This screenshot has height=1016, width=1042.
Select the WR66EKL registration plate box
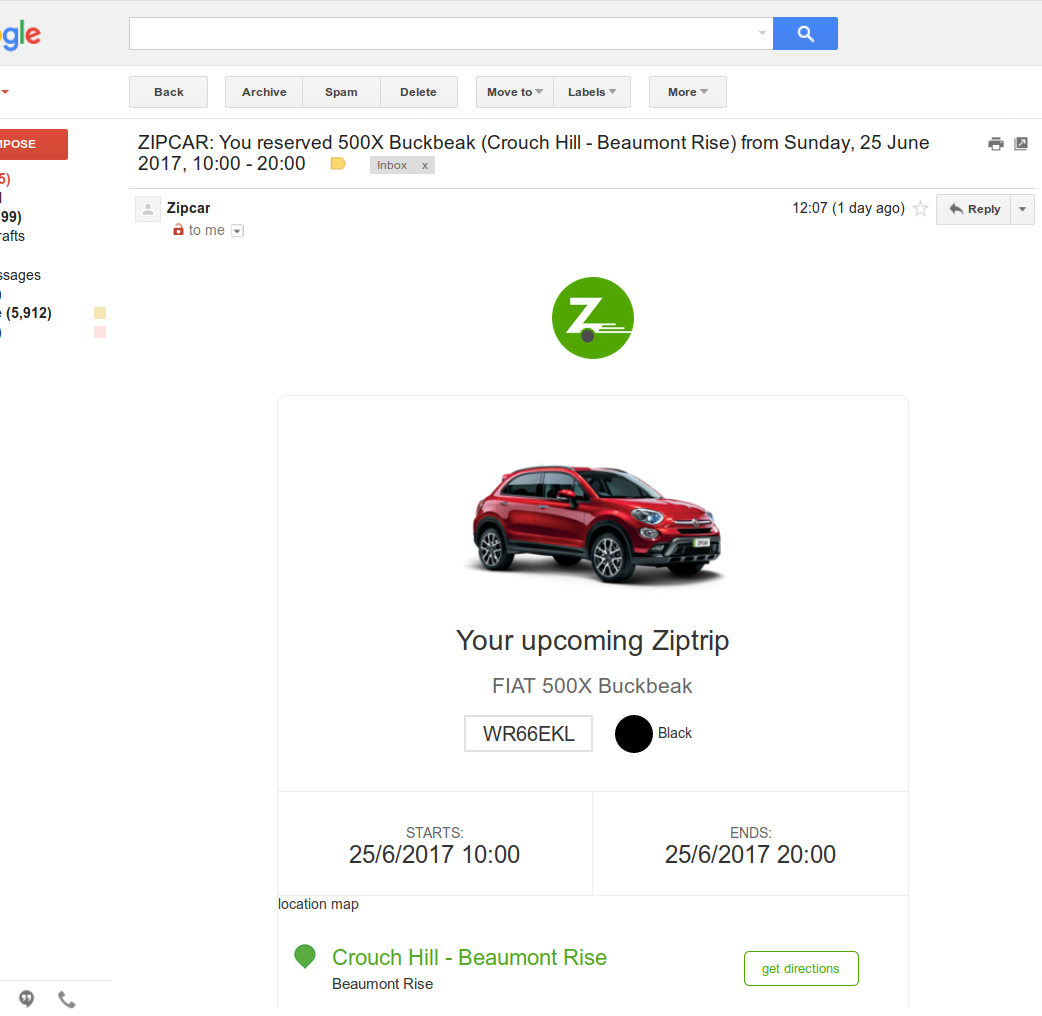coord(528,734)
